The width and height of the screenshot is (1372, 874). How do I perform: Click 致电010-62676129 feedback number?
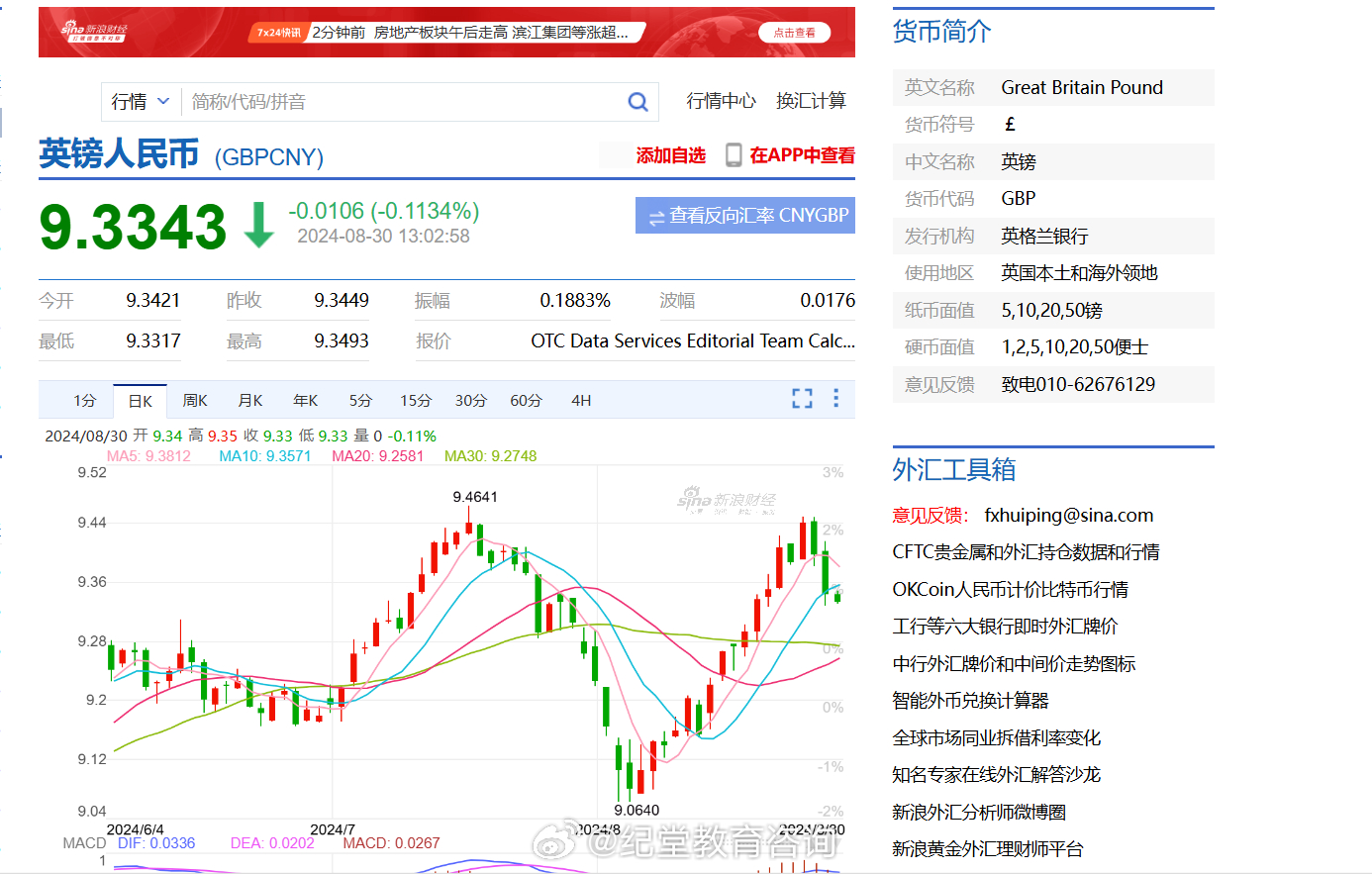pyautogui.click(x=1078, y=384)
